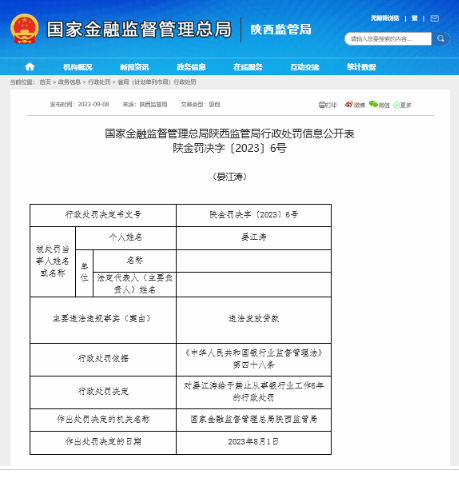The width and height of the screenshot is (459, 477).
Task: Go to 首页 in breadcrumb
Action: [45, 82]
